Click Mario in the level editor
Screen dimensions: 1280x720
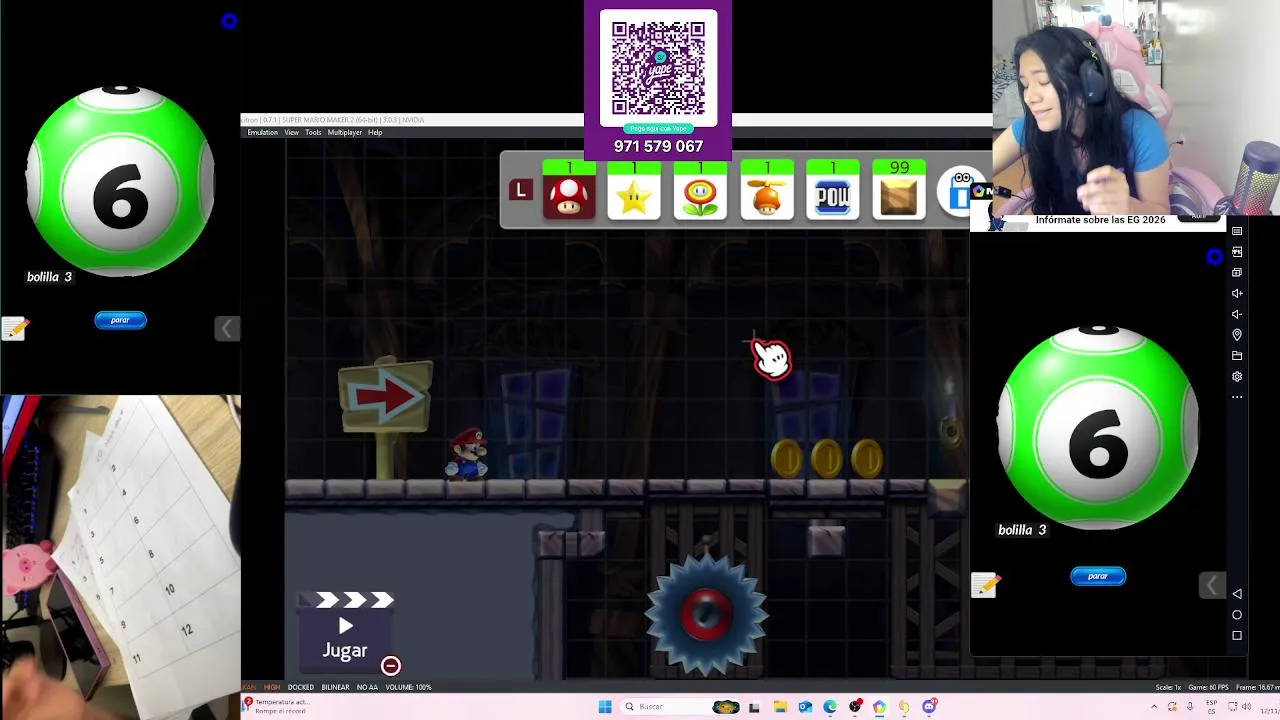tap(467, 455)
